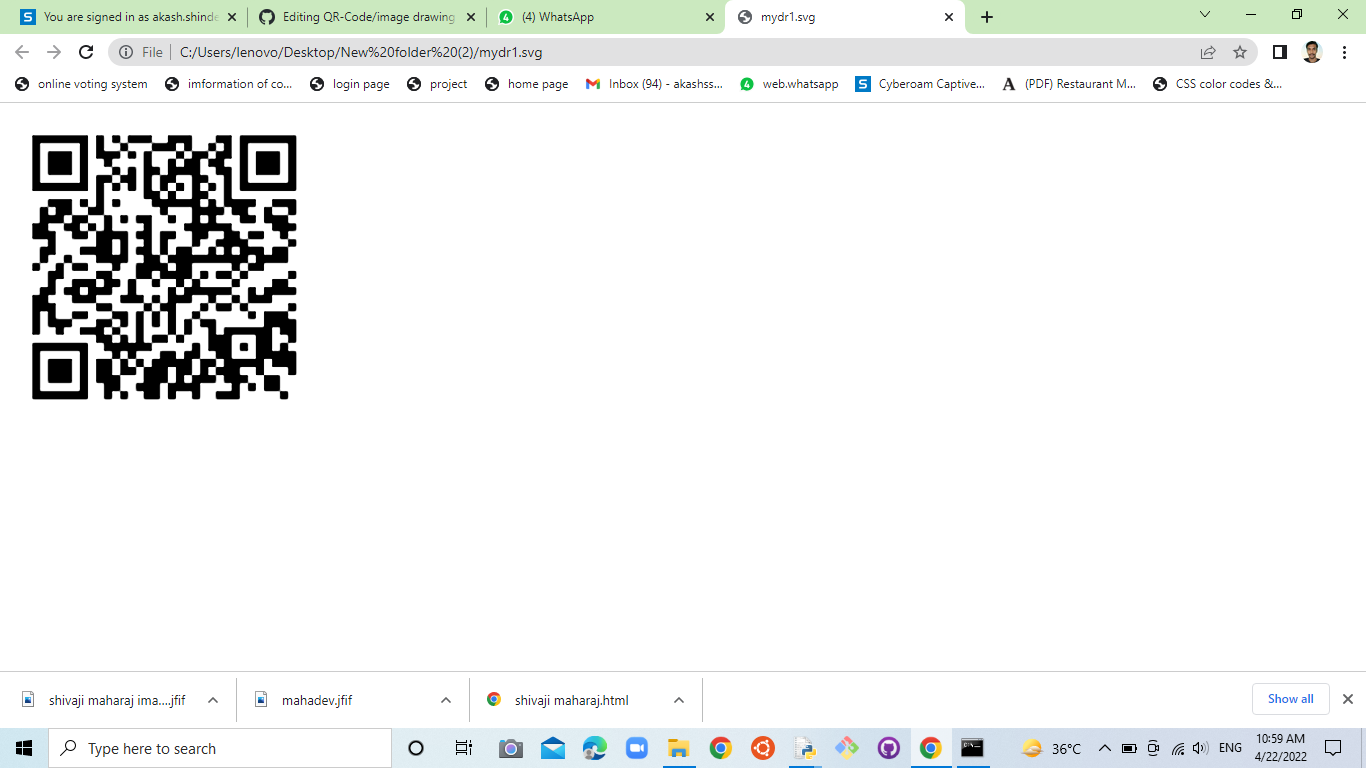Expand options for mahadev.jfif download

tap(446, 700)
